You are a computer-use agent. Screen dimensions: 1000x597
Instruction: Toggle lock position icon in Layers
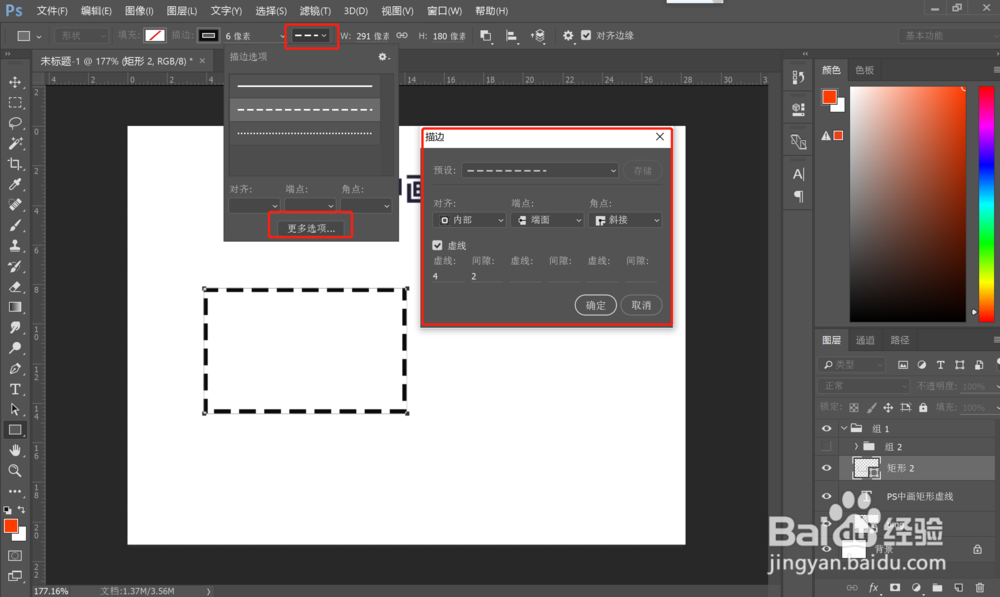[x=888, y=407]
